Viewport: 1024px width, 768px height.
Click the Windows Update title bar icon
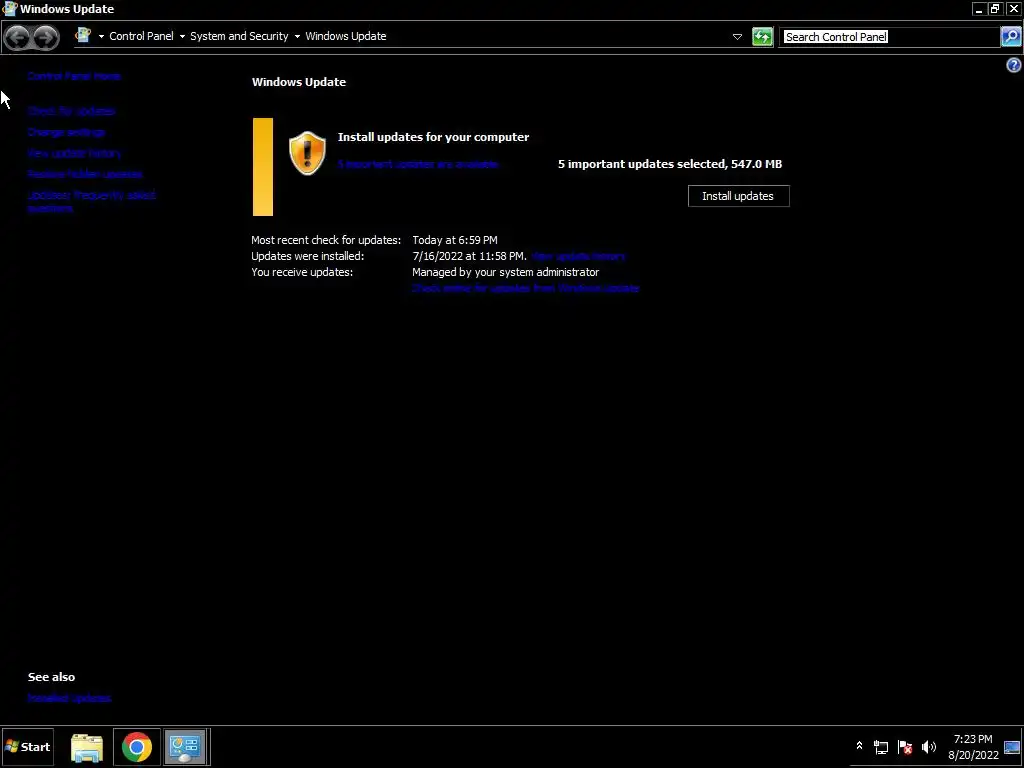tap(9, 8)
